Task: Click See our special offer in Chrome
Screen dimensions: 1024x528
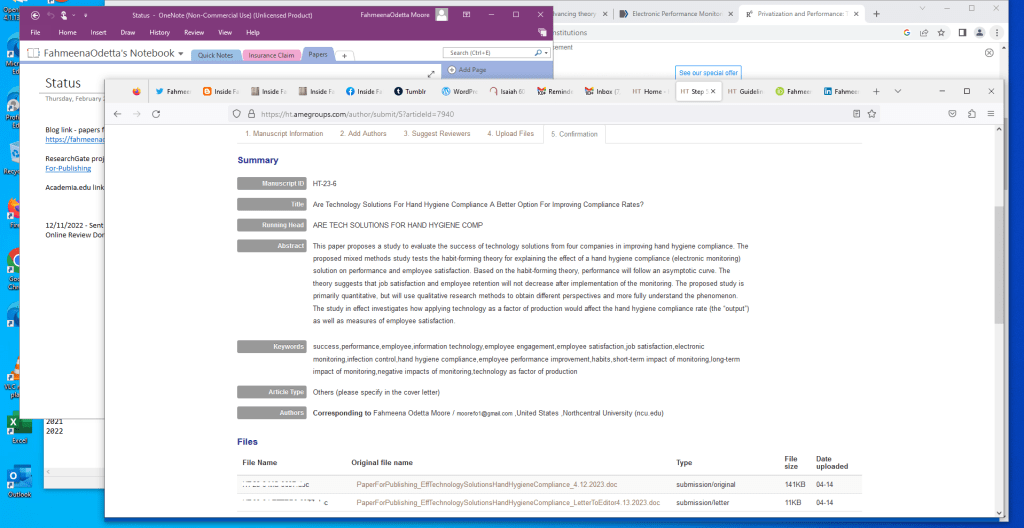Action: coord(709,73)
